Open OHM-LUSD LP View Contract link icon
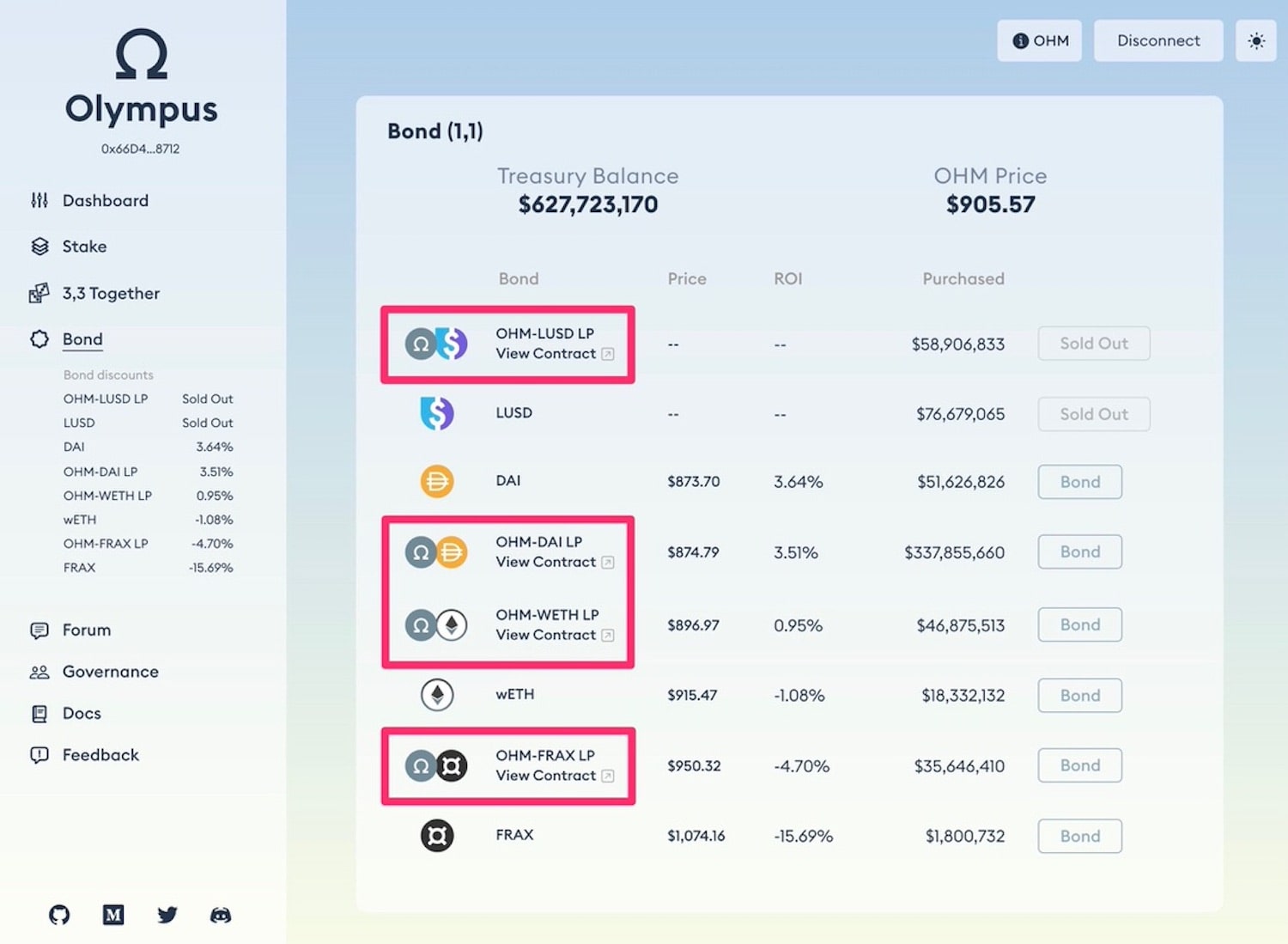This screenshot has width=1288, height=944. pos(608,354)
